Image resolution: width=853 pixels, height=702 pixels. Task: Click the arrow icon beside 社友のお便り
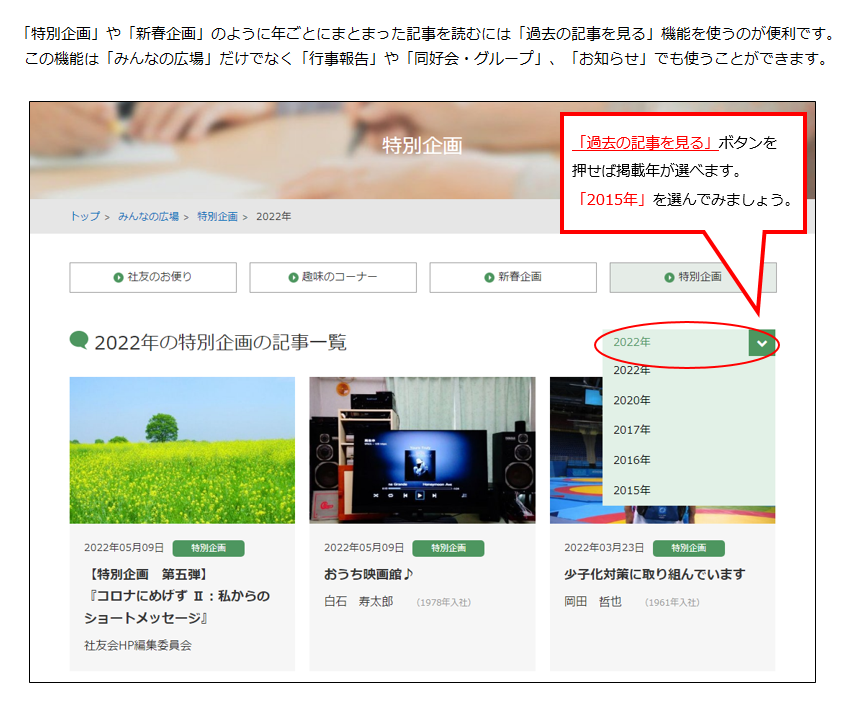[118, 278]
